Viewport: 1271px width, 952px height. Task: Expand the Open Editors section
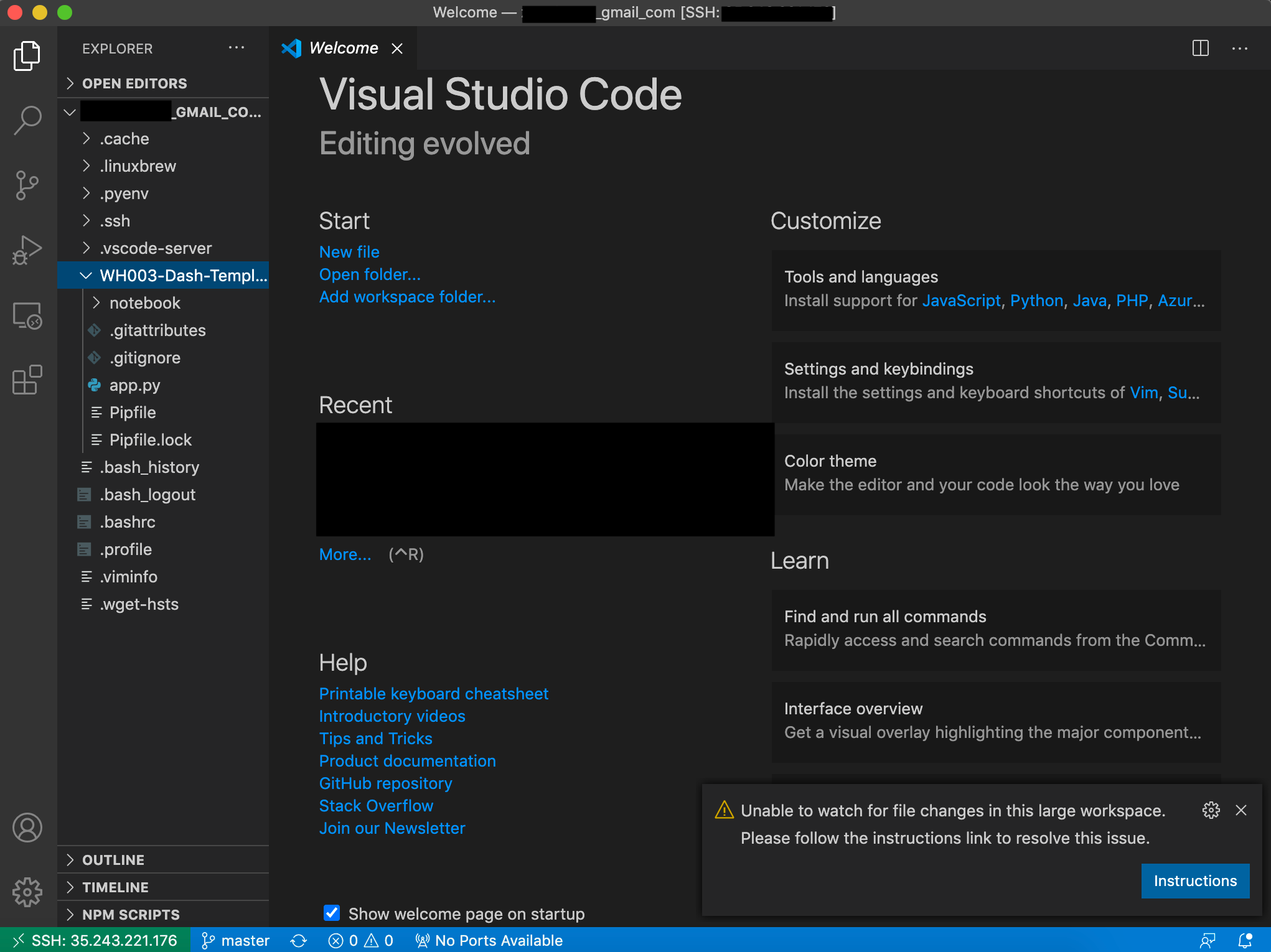click(x=163, y=83)
